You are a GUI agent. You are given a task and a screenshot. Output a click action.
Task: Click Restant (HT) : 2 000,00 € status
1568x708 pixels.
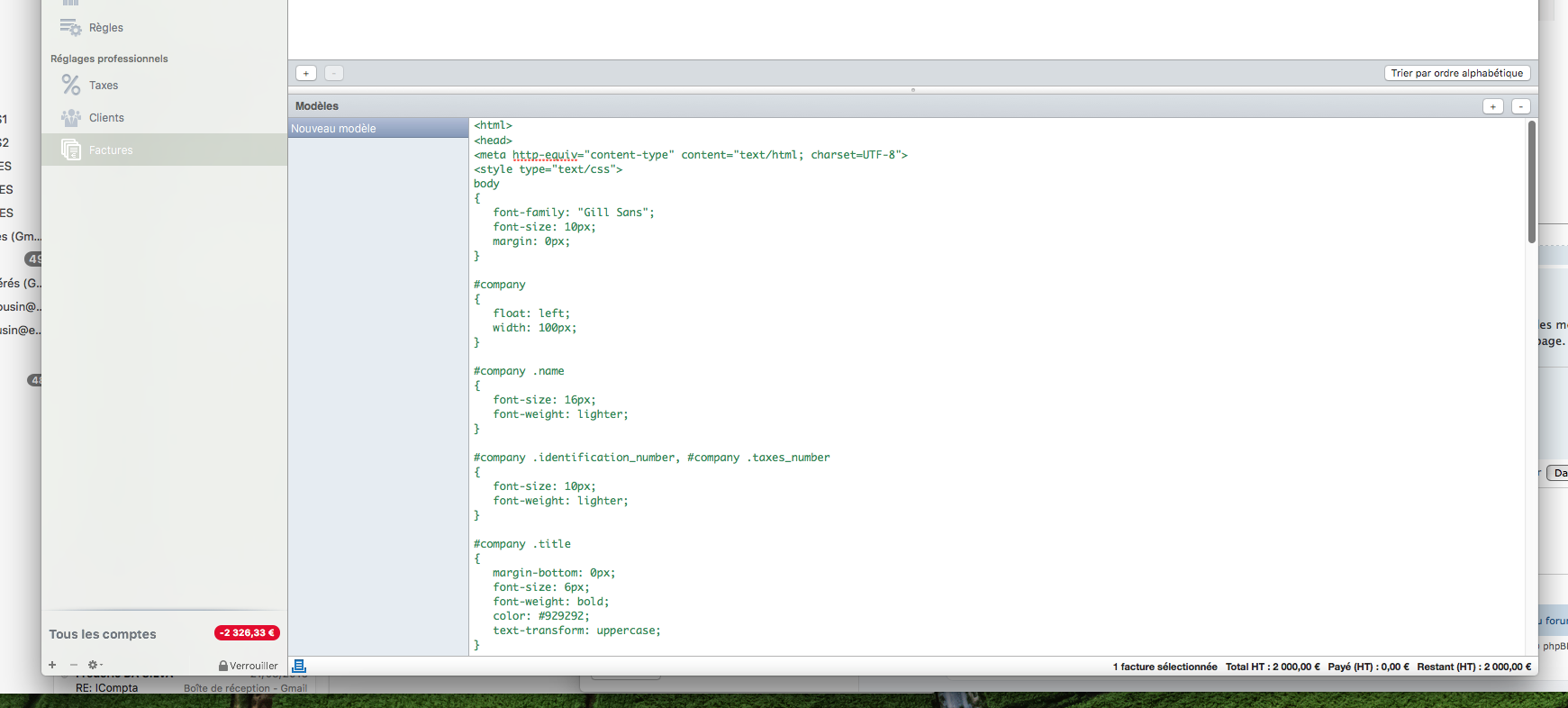click(x=1474, y=667)
